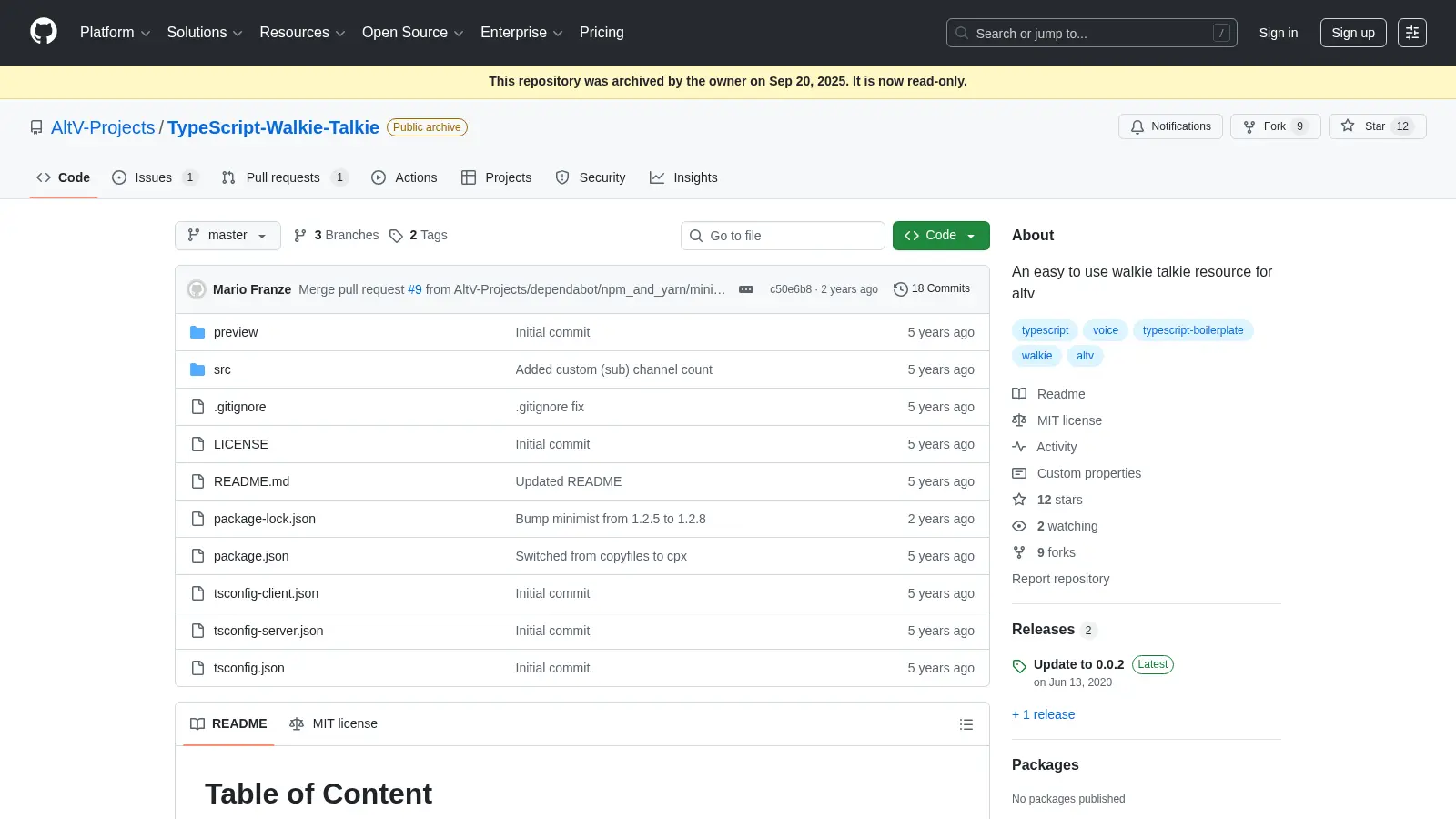Expand the Platform menu
Screen dimensions: 1456x819
[115, 32]
